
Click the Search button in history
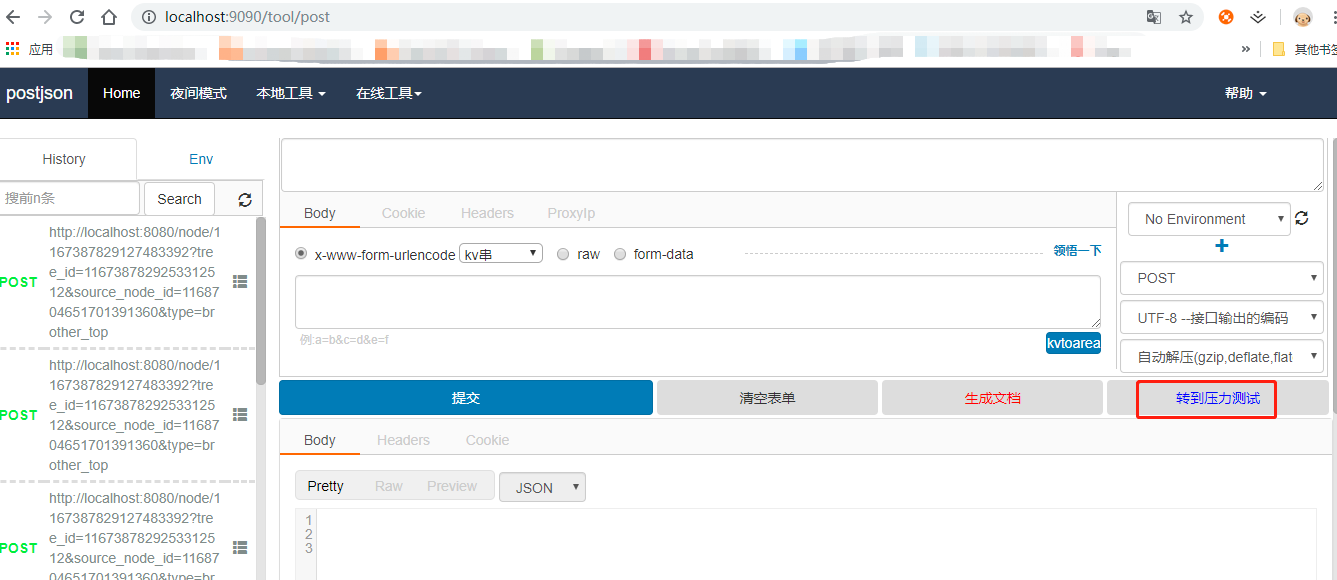tap(180, 199)
